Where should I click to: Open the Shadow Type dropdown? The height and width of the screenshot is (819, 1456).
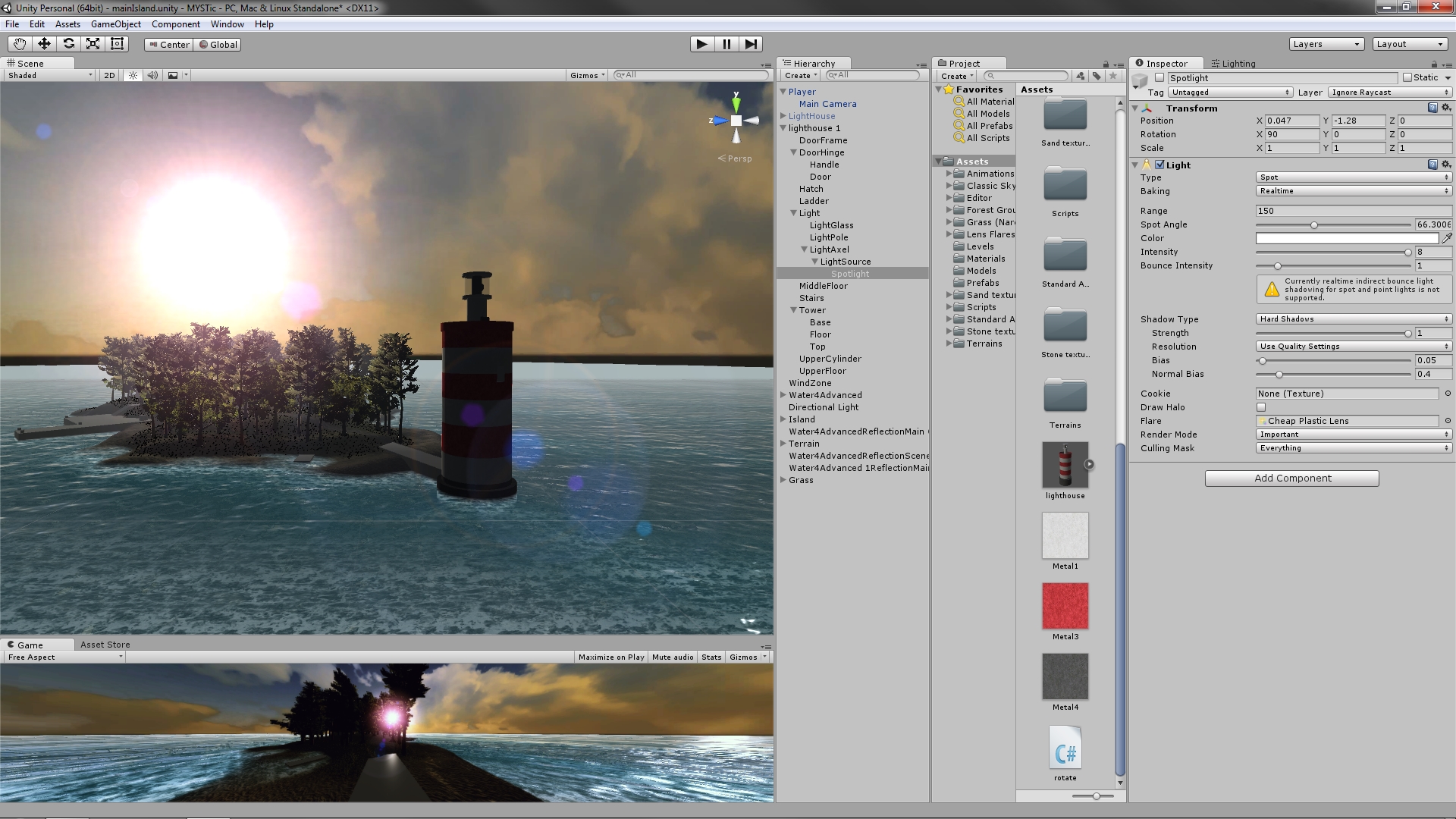click(1354, 319)
